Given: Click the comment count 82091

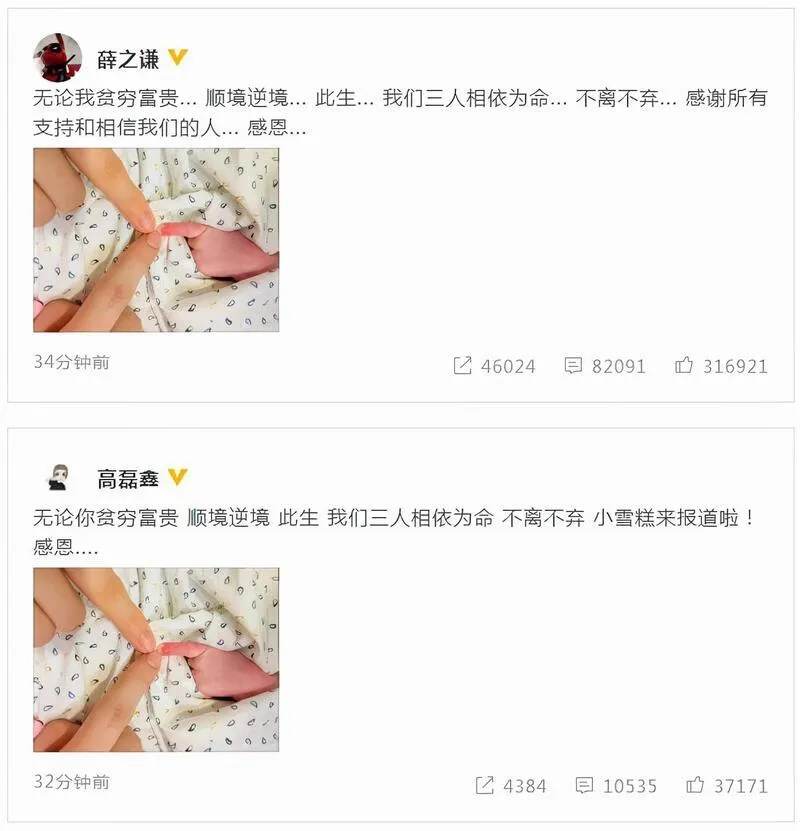Looking at the screenshot, I should pyautogui.click(x=619, y=367).
